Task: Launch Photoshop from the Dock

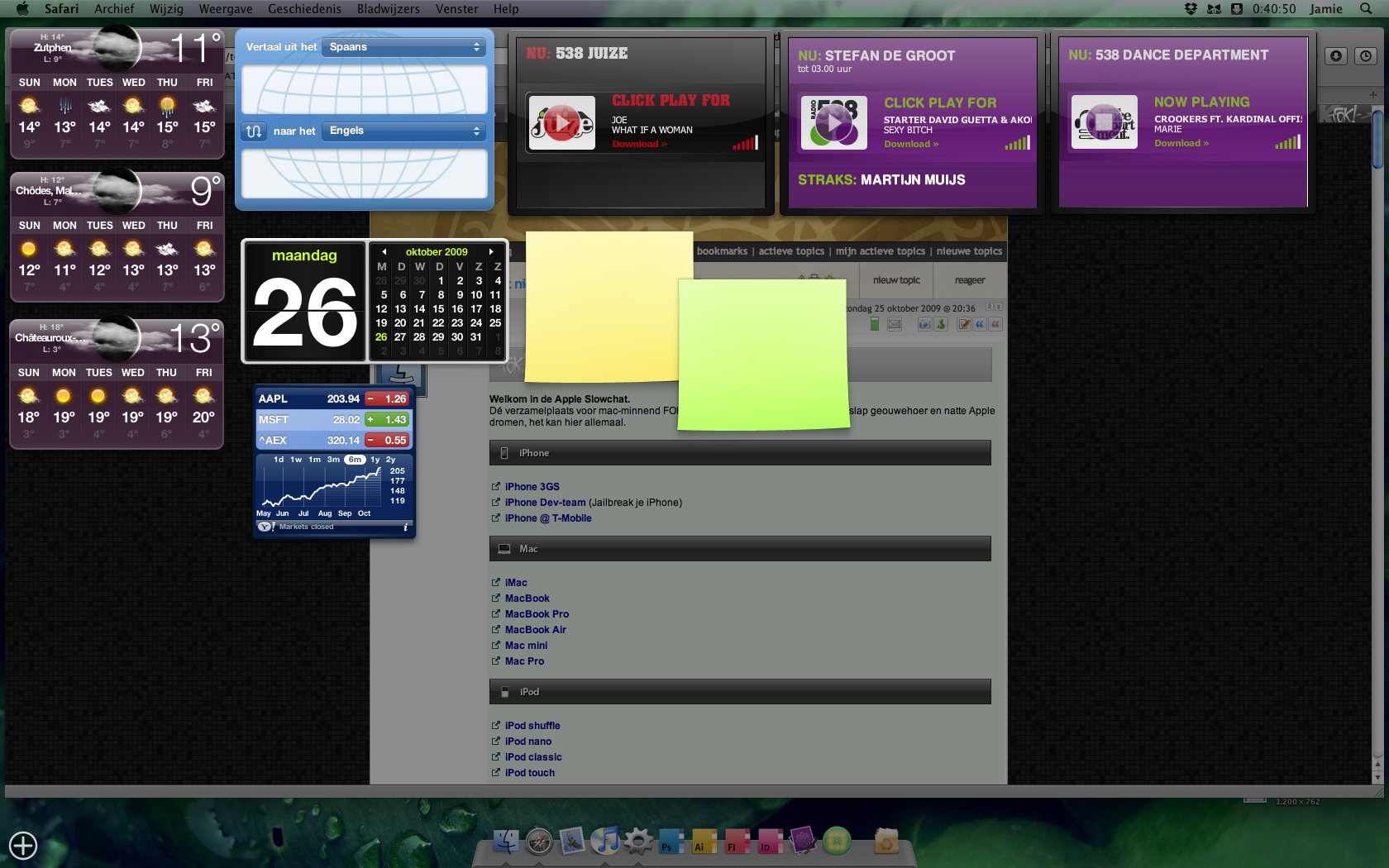Action: 671,842
